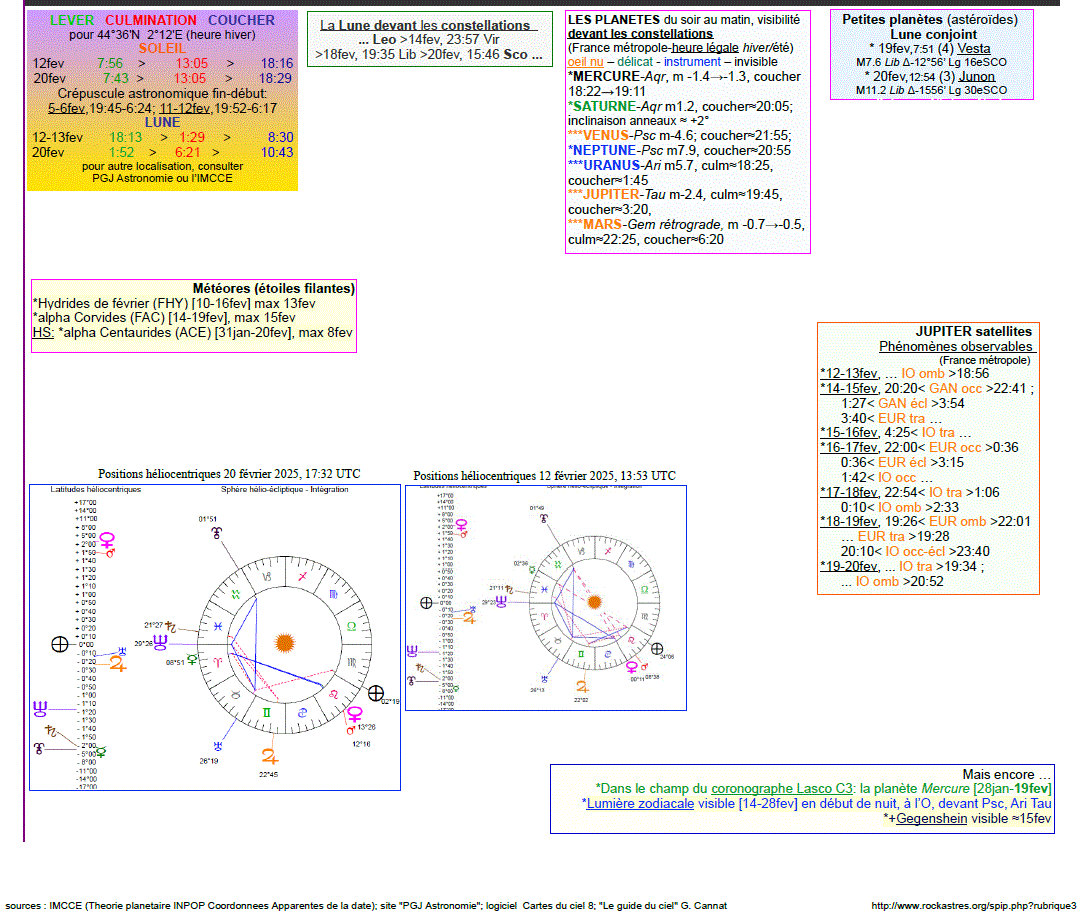Screen dimensions: 1087x919
Task: Click the Sun symbol in the 20 février chart
Action: (x=284, y=642)
